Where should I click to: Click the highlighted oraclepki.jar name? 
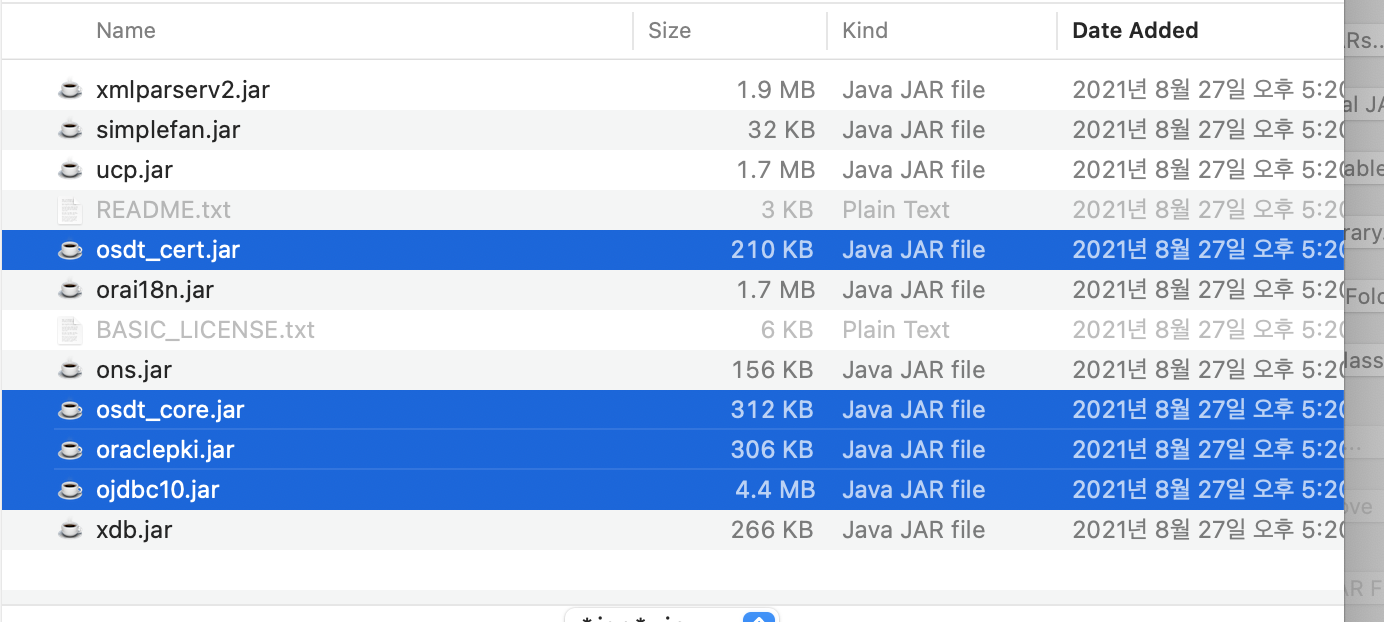[x=165, y=450]
